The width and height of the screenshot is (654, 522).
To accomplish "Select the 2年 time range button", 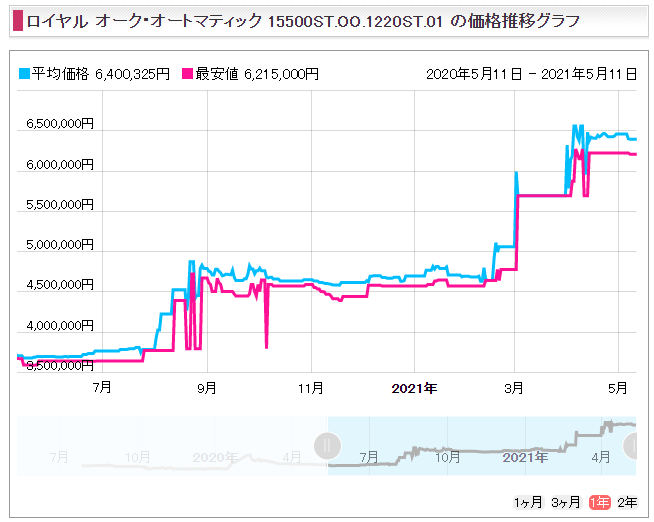I will (x=627, y=502).
